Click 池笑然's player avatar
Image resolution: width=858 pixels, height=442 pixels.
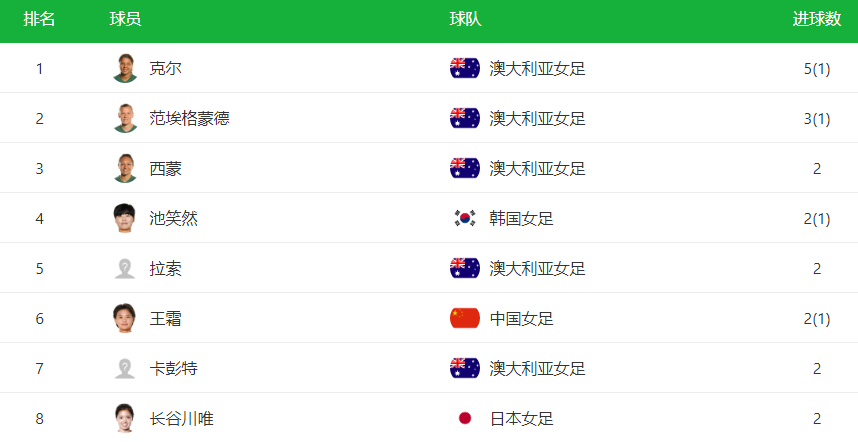pos(125,218)
